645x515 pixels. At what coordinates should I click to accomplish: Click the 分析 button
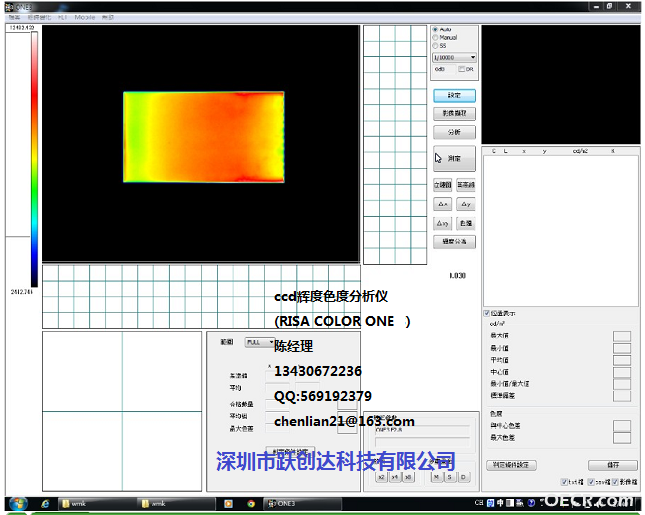(x=454, y=132)
